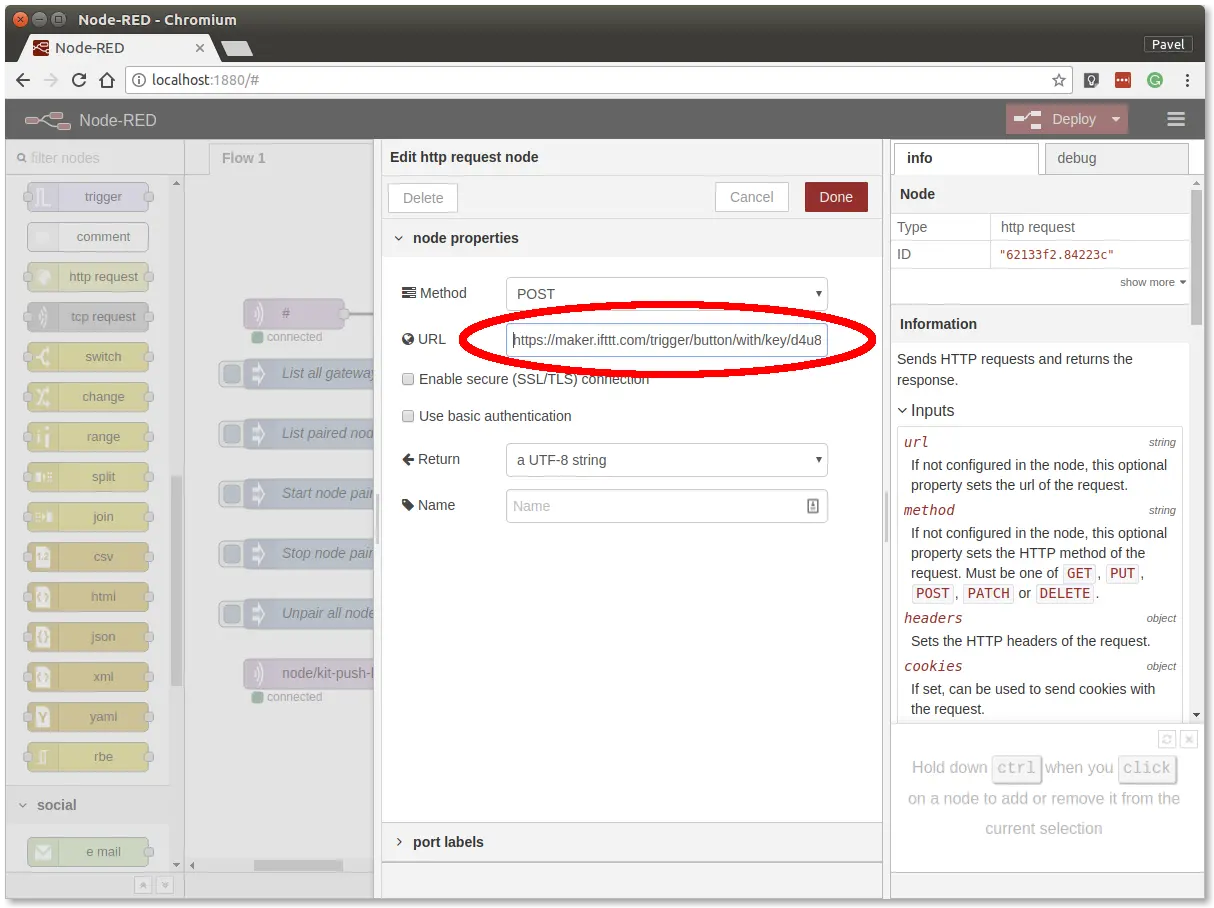Screen dimensions: 1214x908
Task: Switch to the debug sidebar tab
Action: coord(1116,158)
